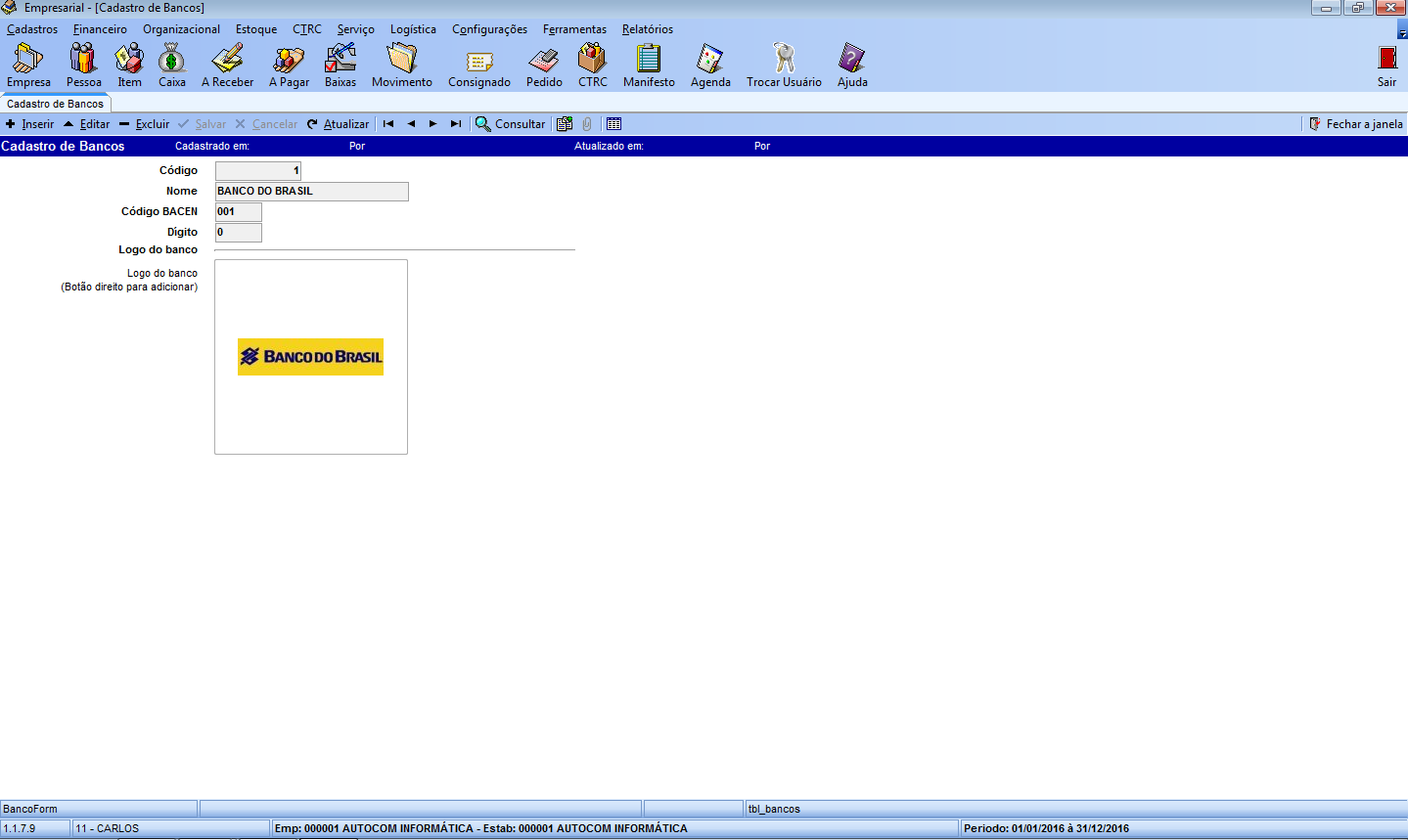Click the Sair exit door icon
Screen dimensions: 1408x840
1386,61
